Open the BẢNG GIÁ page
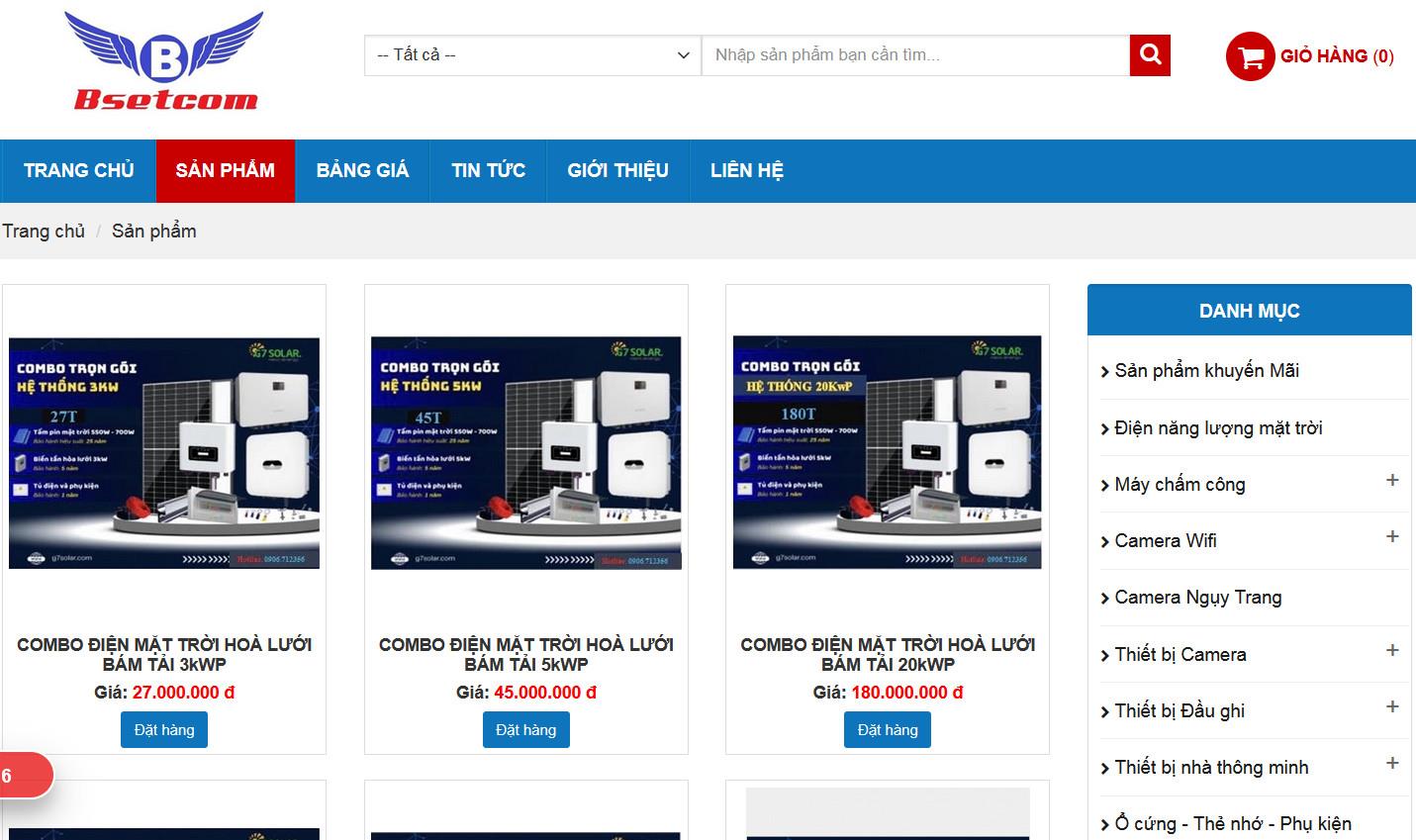The width and height of the screenshot is (1416, 840). coord(361,170)
